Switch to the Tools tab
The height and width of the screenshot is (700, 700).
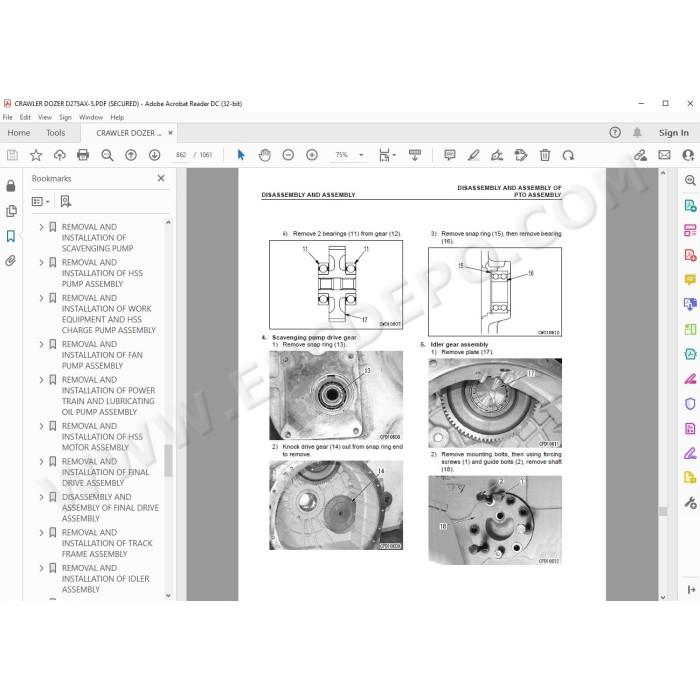coord(55,133)
